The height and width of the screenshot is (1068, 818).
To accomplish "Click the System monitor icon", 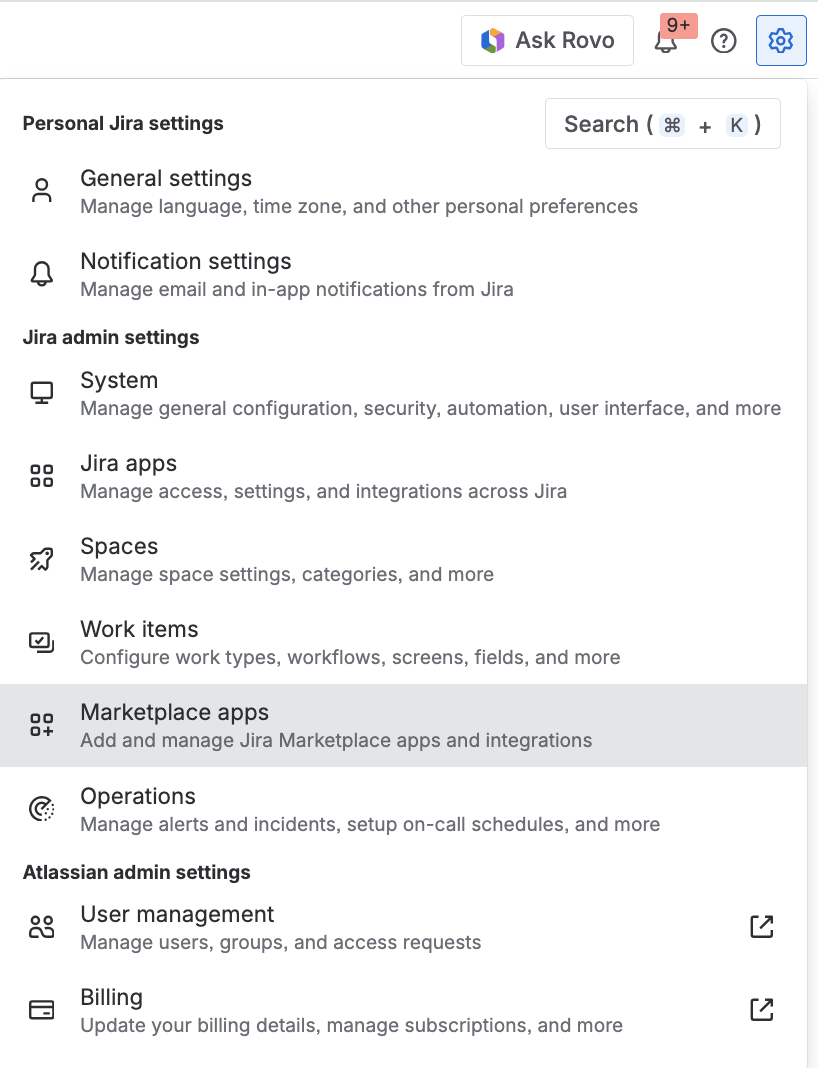I will tap(41, 393).
